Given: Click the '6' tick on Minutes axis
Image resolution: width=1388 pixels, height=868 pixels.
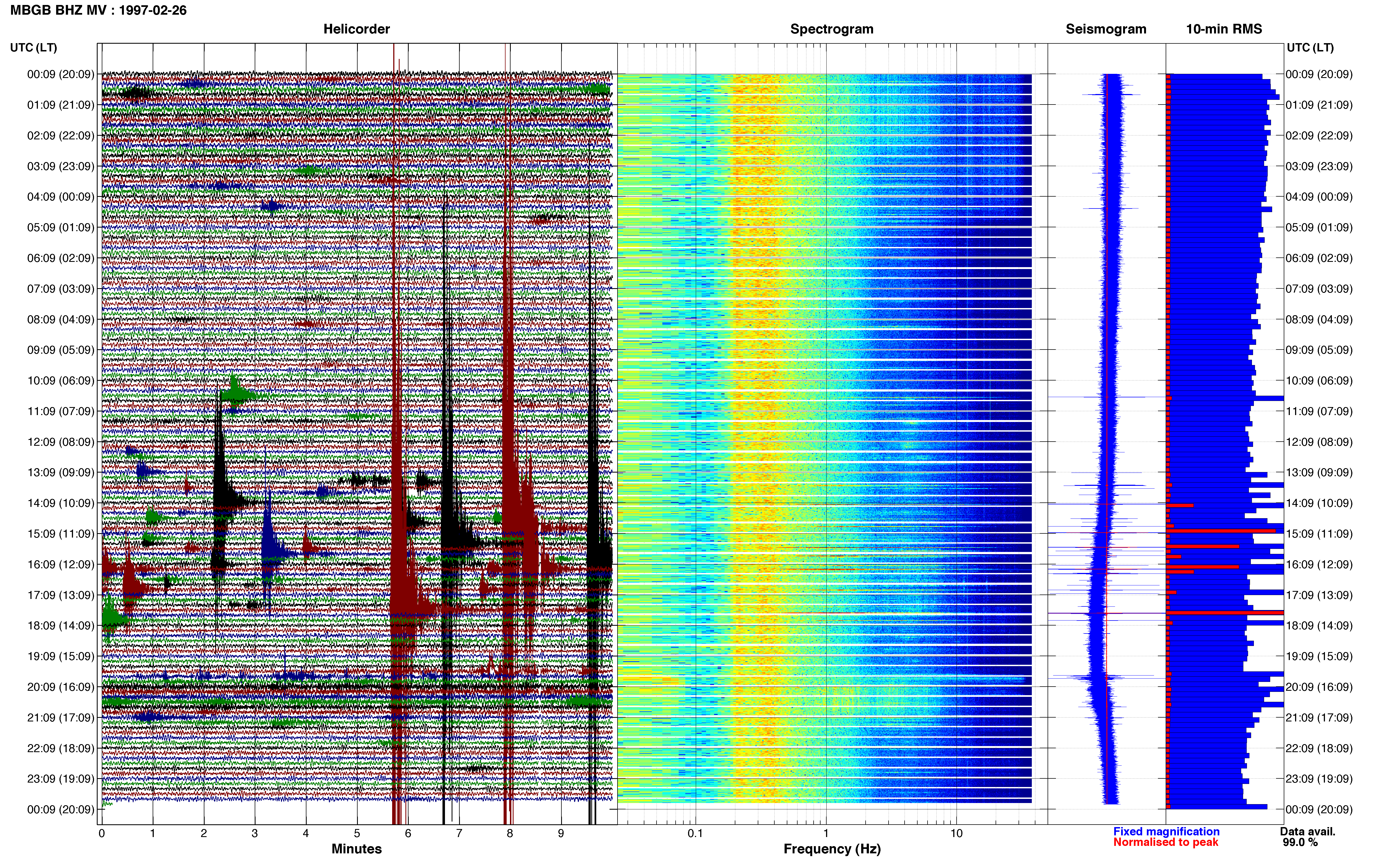Looking at the screenshot, I should tap(408, 833).
